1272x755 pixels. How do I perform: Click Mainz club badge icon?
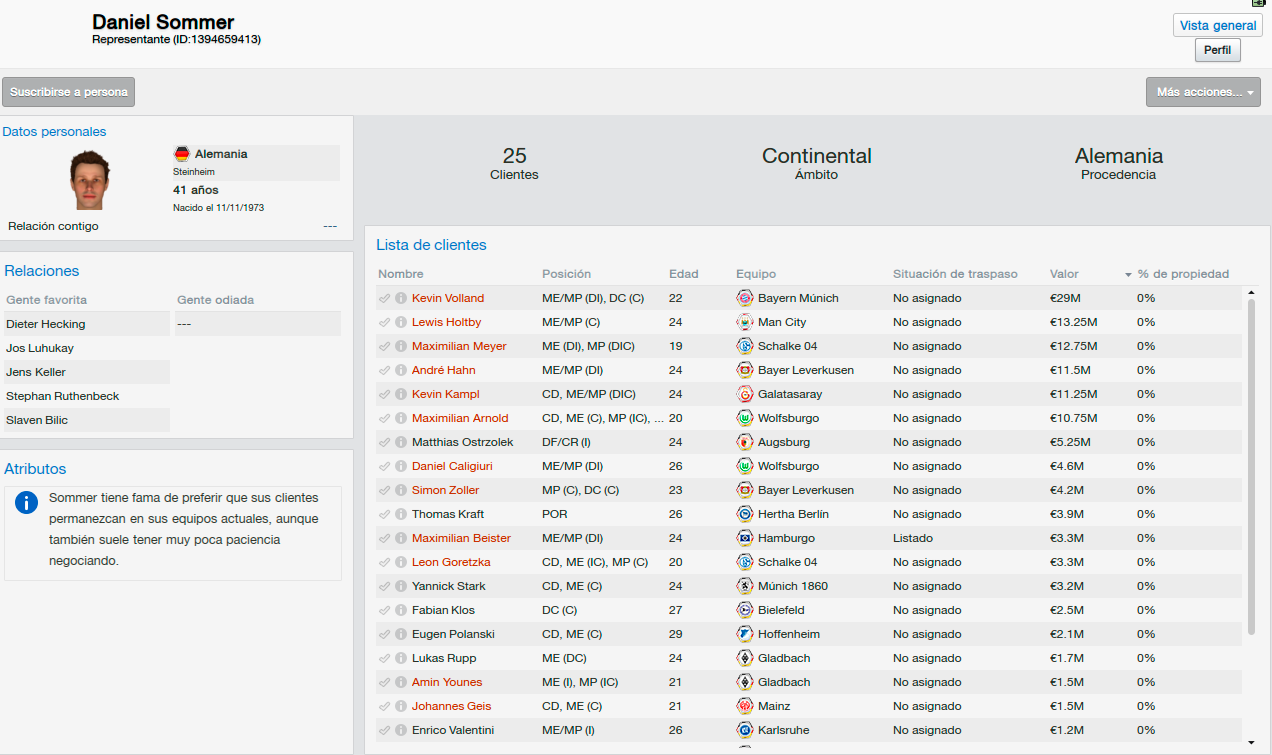(x=744, y=706)
